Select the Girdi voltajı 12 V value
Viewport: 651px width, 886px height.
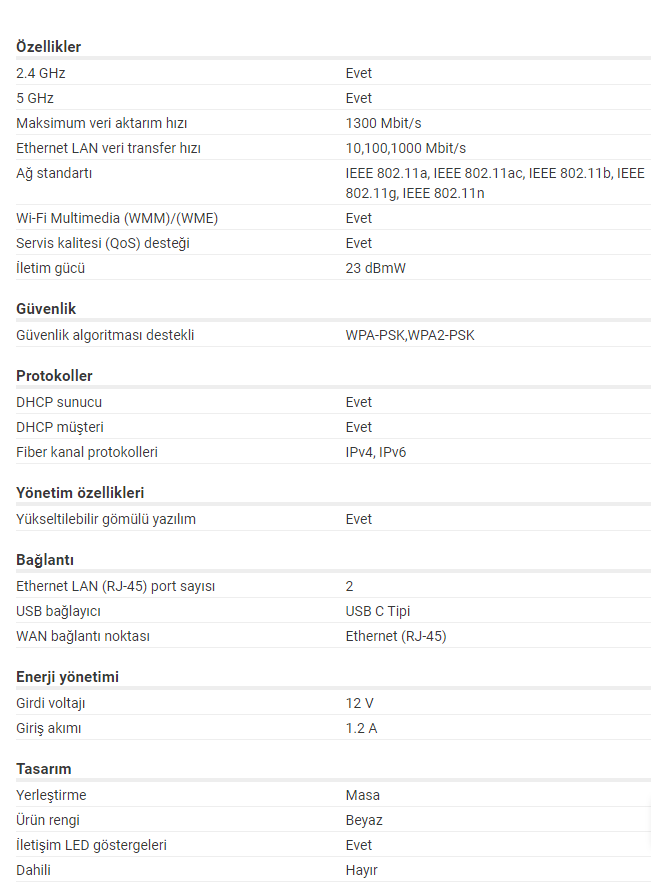(x=359, y=703)
